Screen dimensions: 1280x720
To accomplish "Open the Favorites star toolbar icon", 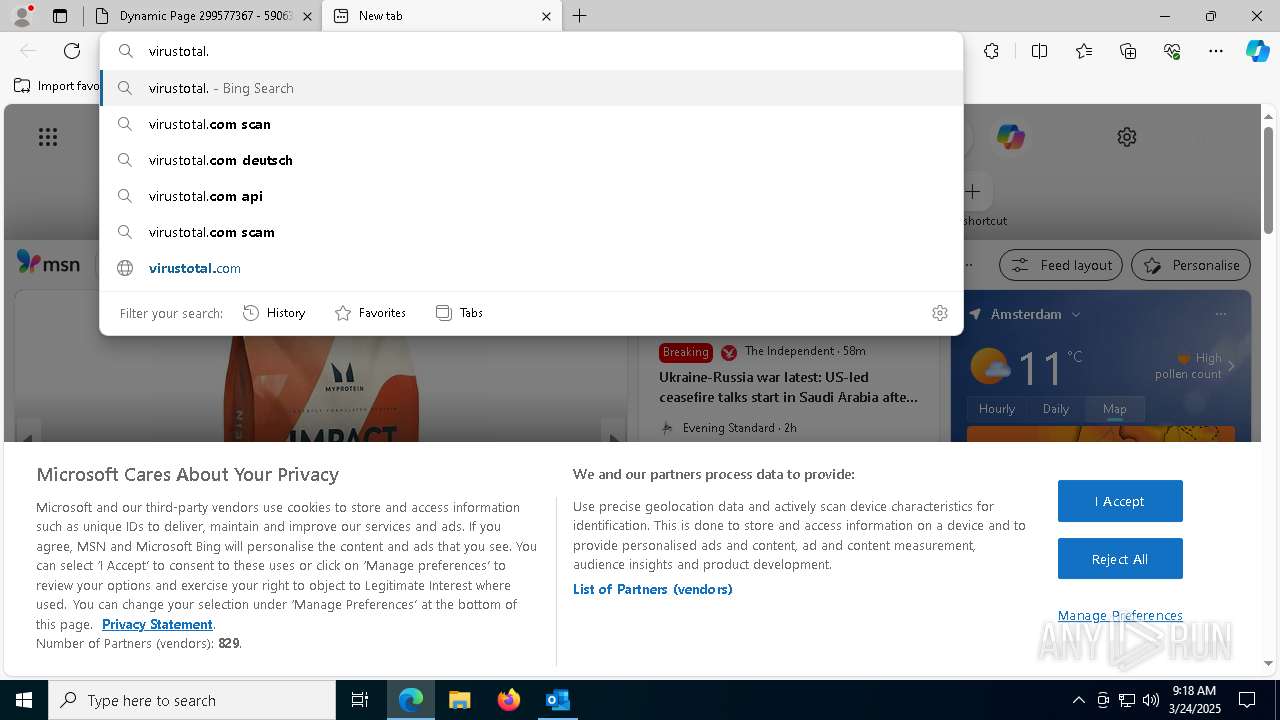I will click(x=1084, y=51).
